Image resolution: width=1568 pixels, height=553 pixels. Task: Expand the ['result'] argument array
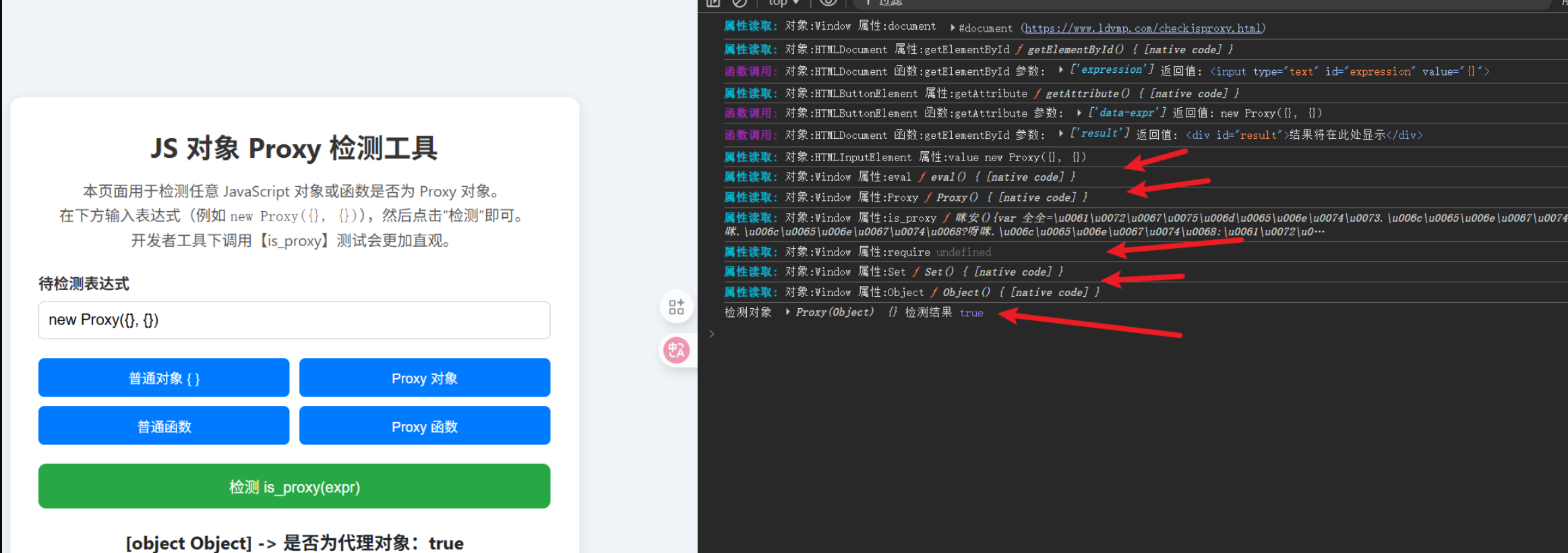click(x=1061, y=134)
